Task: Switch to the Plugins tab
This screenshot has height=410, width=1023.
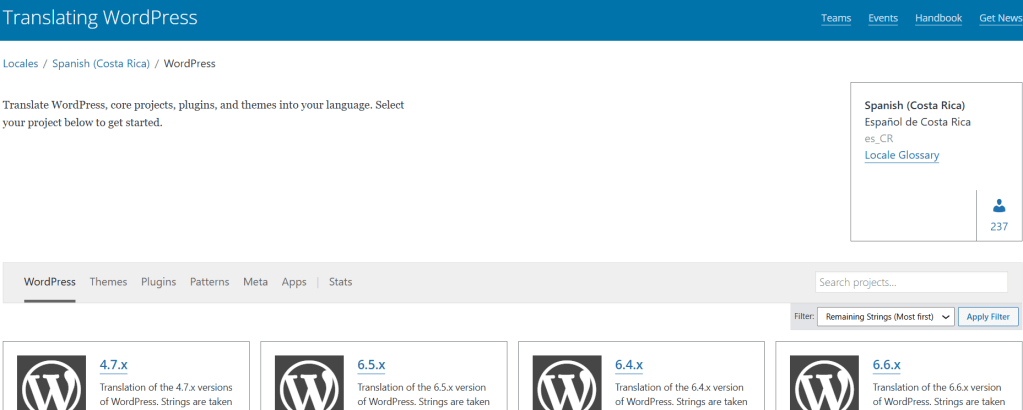Action: 159,282
